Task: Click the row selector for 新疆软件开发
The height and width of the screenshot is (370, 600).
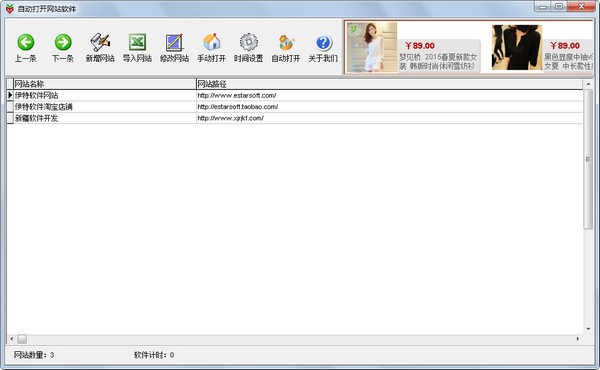Action: (x=10, y=118)
